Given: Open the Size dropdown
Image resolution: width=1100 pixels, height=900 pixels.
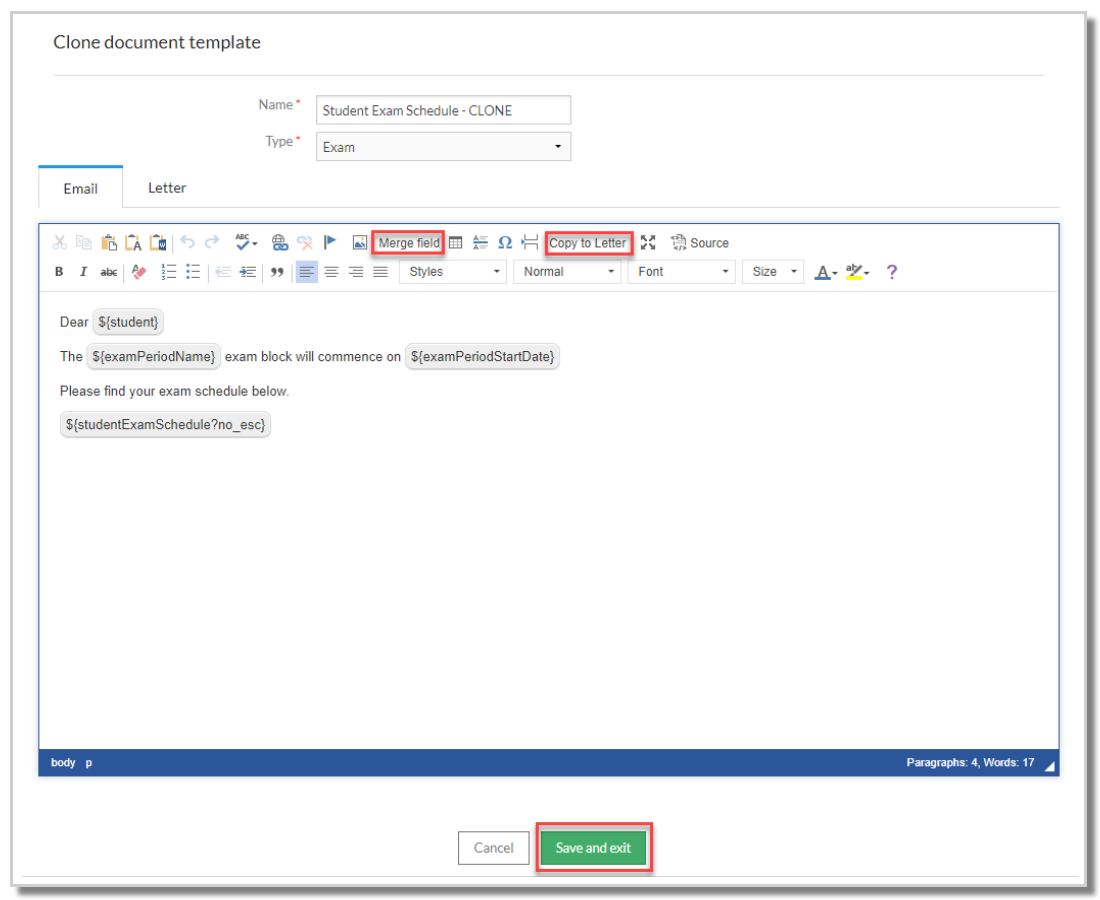Looking at the screenshot, I should pyautogui.click(x=773, y=271).
